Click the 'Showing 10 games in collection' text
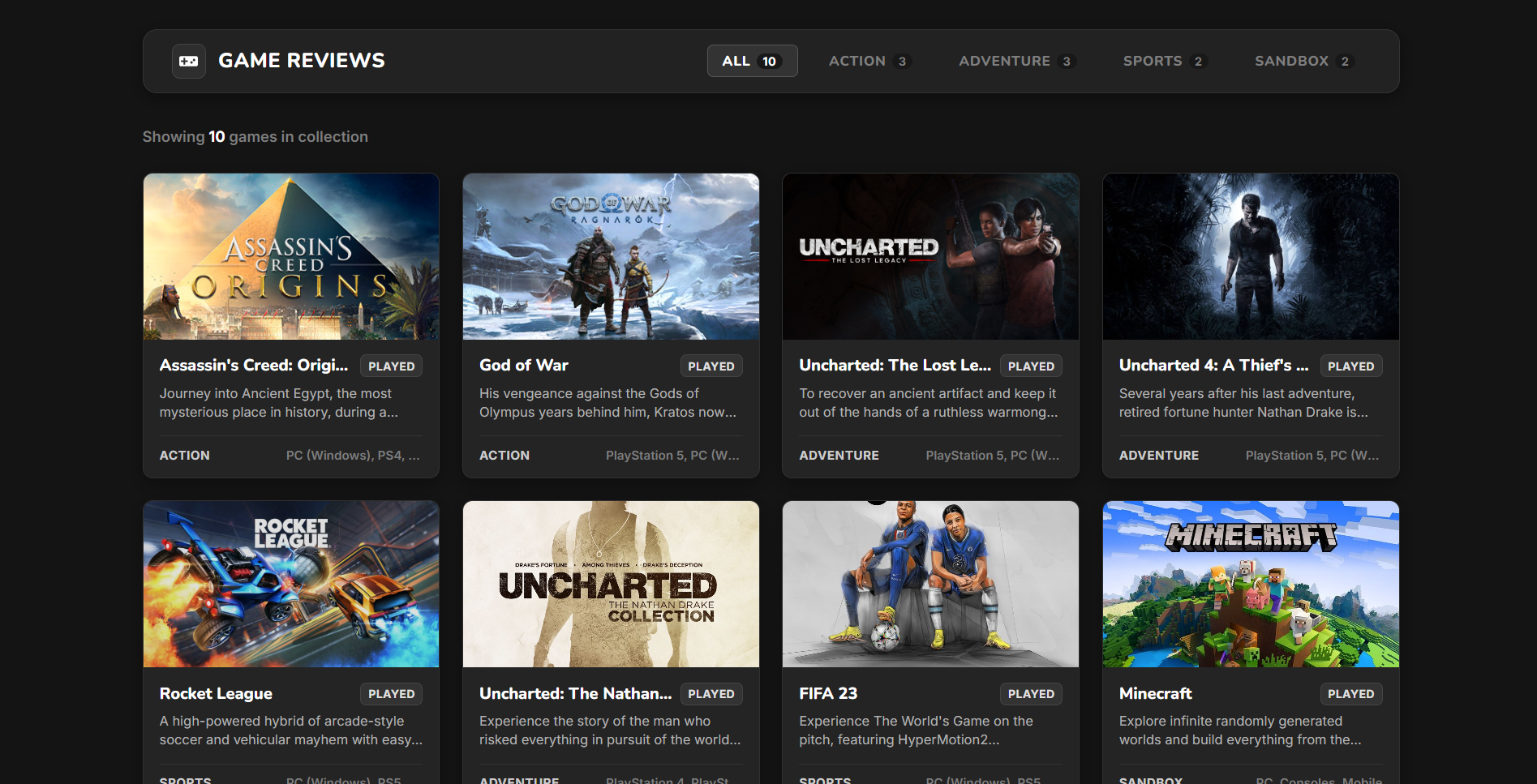 click(x=255, y=137)
